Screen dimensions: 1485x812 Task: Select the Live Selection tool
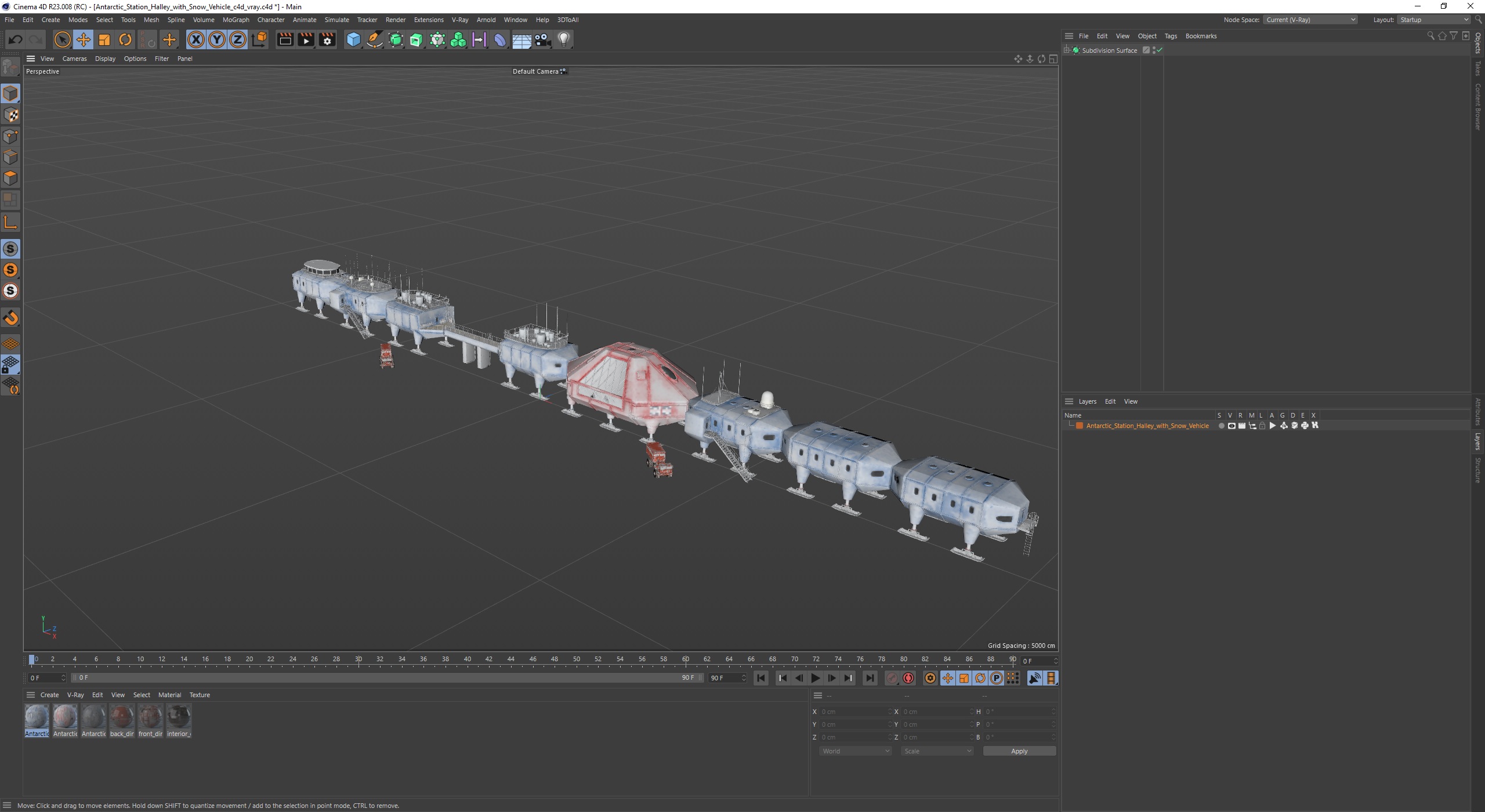[x=62, y=39]
